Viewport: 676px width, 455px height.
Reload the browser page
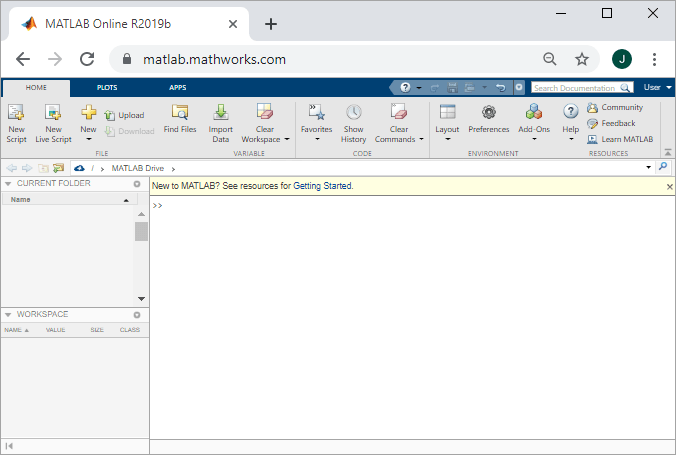point(87,59)
